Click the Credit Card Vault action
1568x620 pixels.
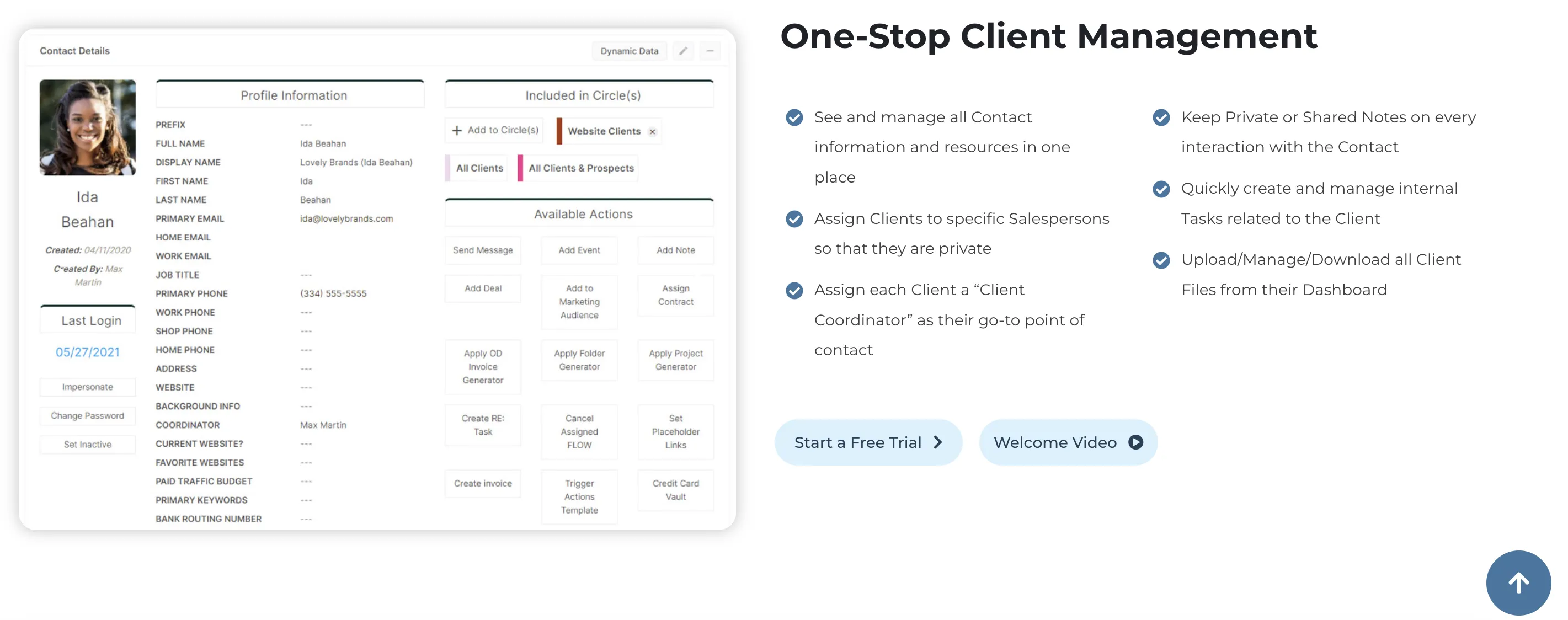coord(675,490)
